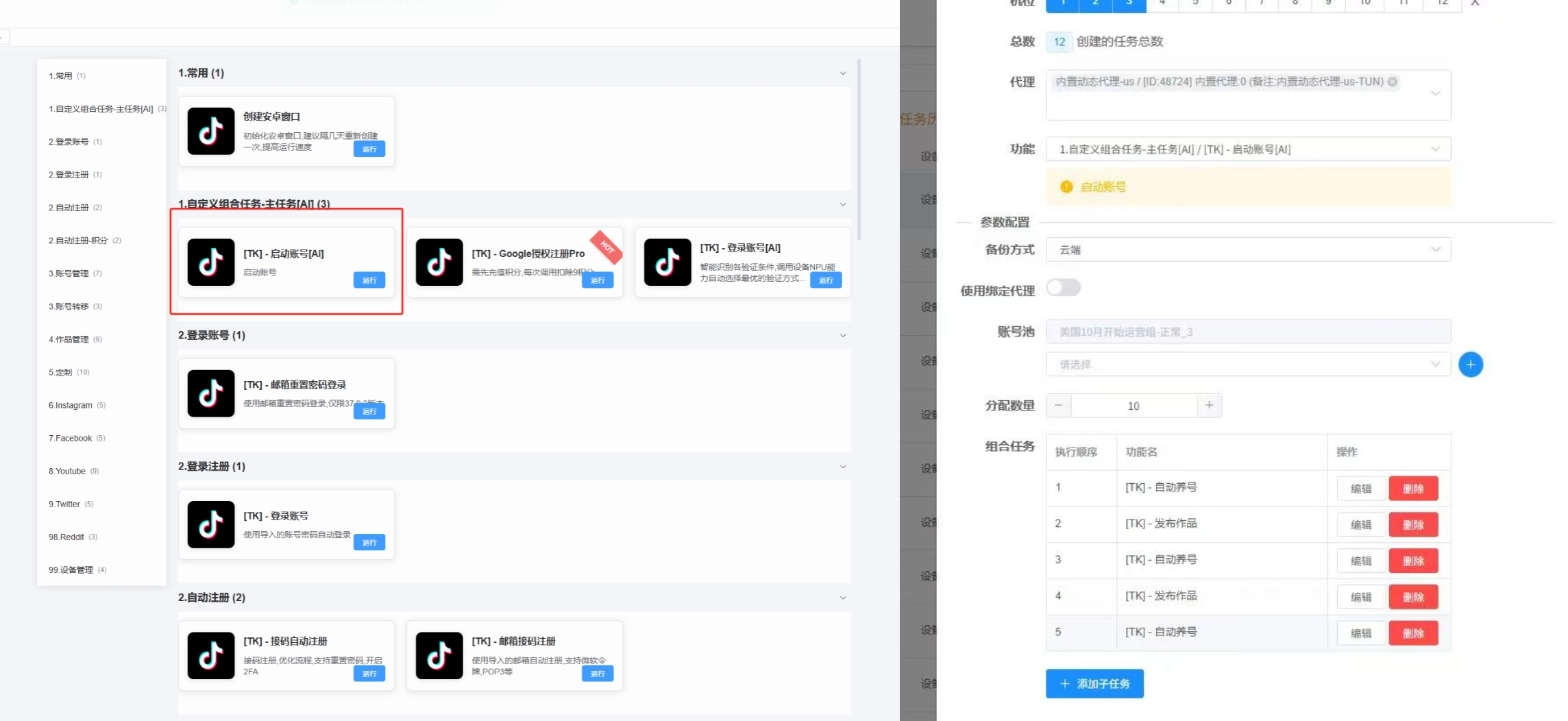Edit the second subtask 发布作品
The height and width of the screenshot is (721, 1568).
[x=1360, y=525]
